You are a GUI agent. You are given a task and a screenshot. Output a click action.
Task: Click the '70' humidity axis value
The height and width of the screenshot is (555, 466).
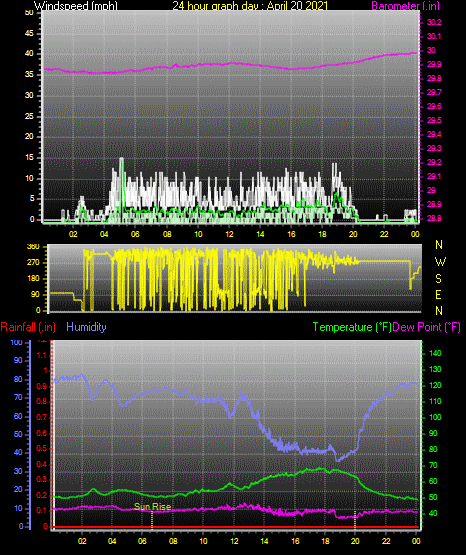[18, 397]
